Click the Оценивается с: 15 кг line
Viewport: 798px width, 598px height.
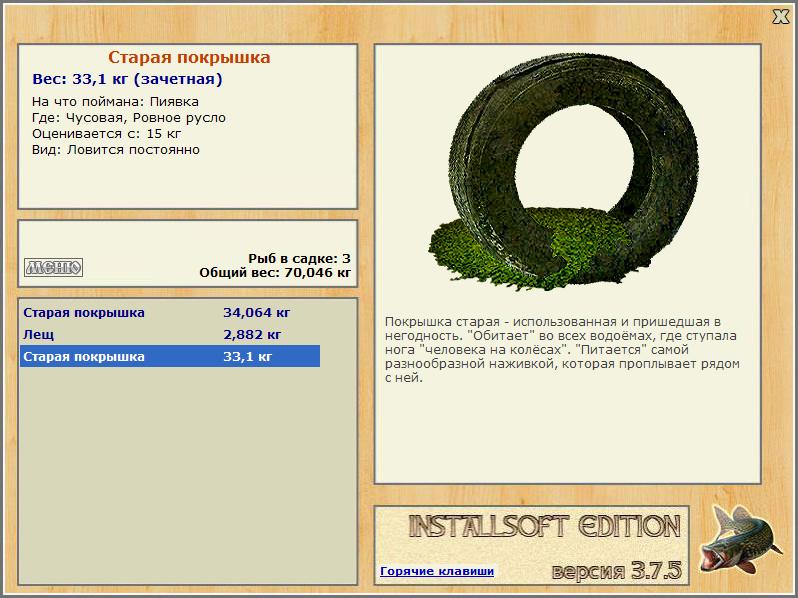click(106, 134)
